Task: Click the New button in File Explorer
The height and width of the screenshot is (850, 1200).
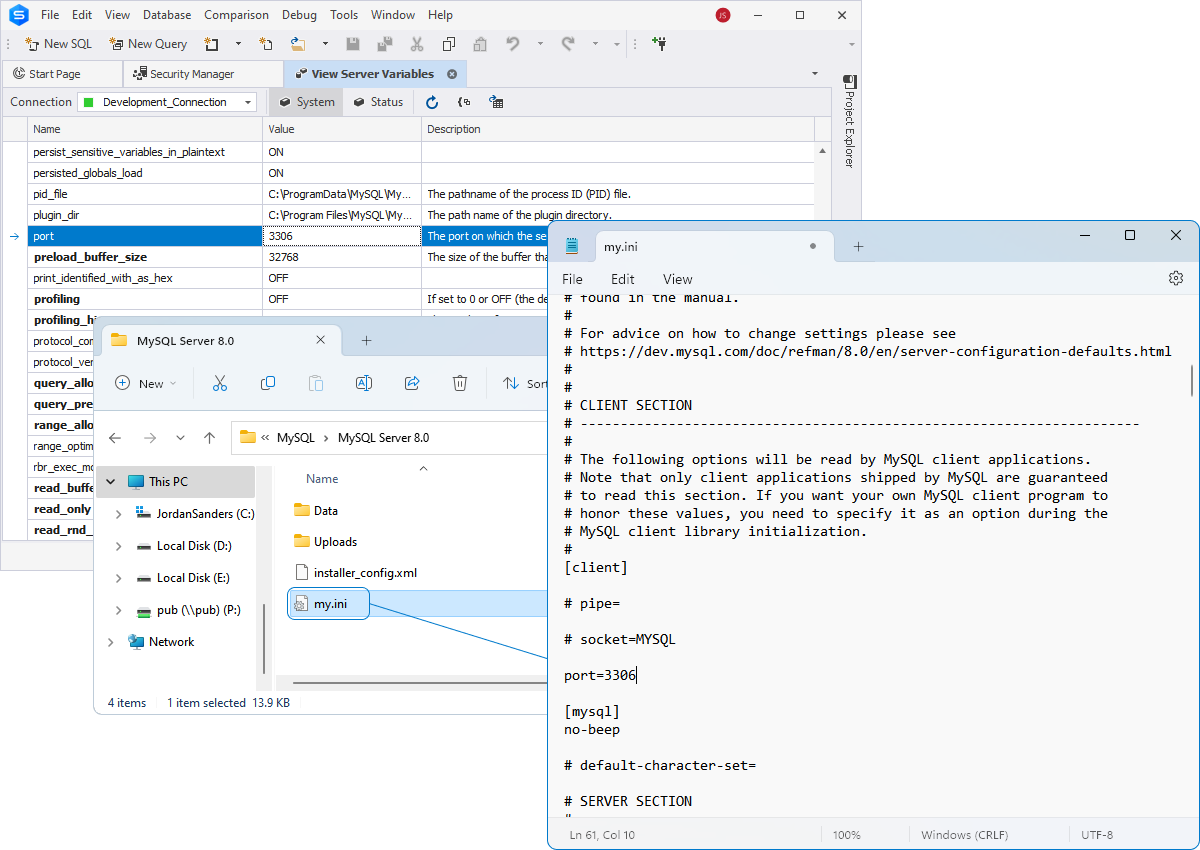Action: point(145,383)
